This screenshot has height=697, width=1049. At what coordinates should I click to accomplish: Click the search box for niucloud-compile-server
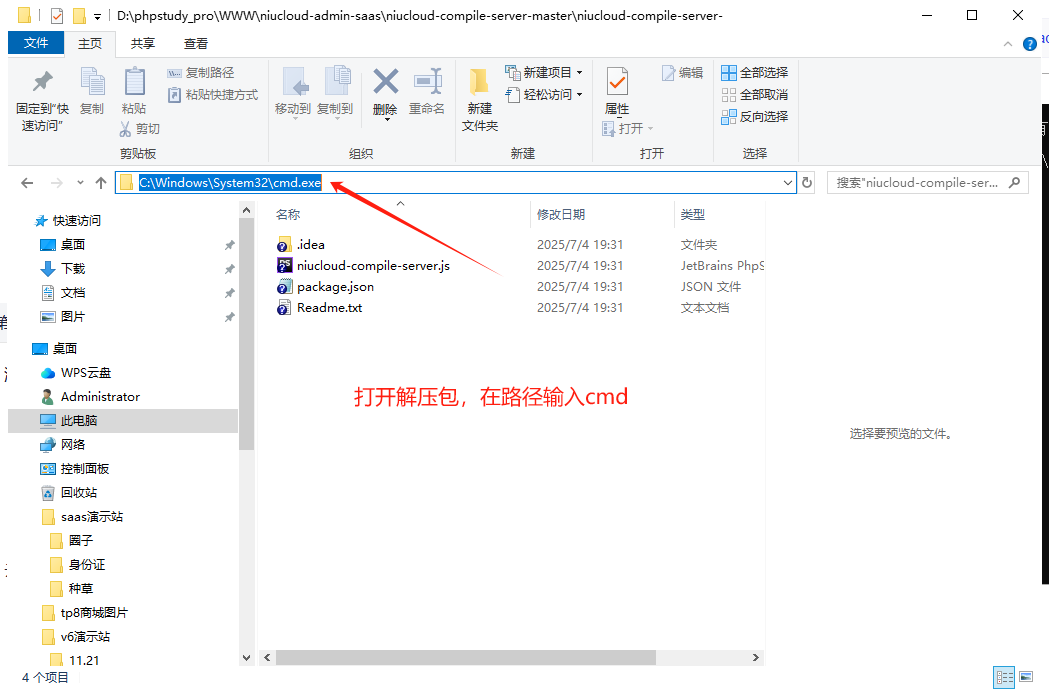point(918,183)
